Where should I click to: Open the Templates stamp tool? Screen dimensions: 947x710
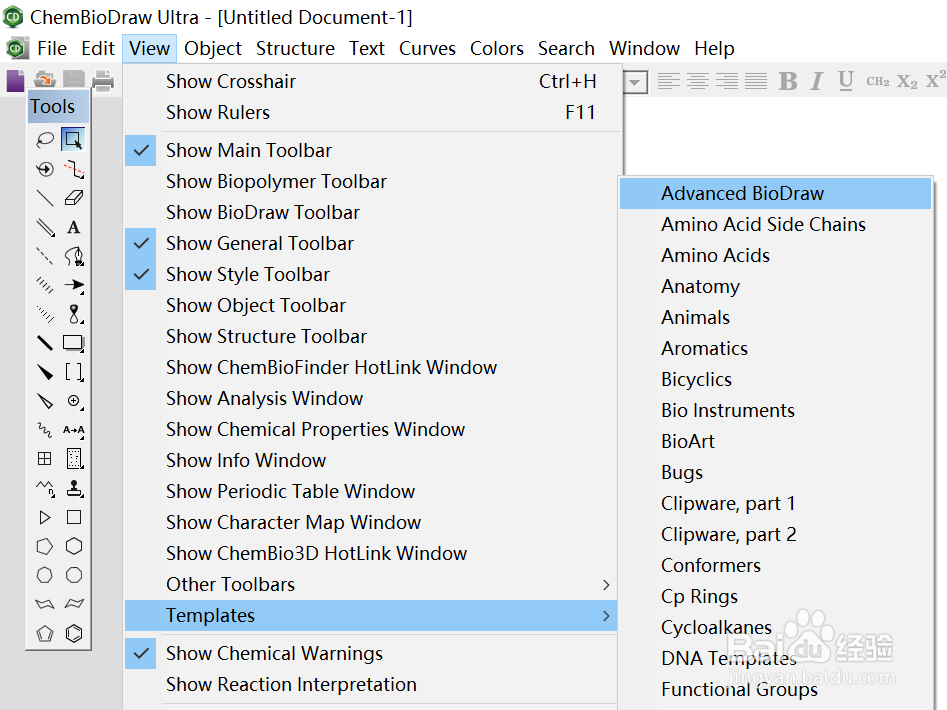(x=74, y=488)
